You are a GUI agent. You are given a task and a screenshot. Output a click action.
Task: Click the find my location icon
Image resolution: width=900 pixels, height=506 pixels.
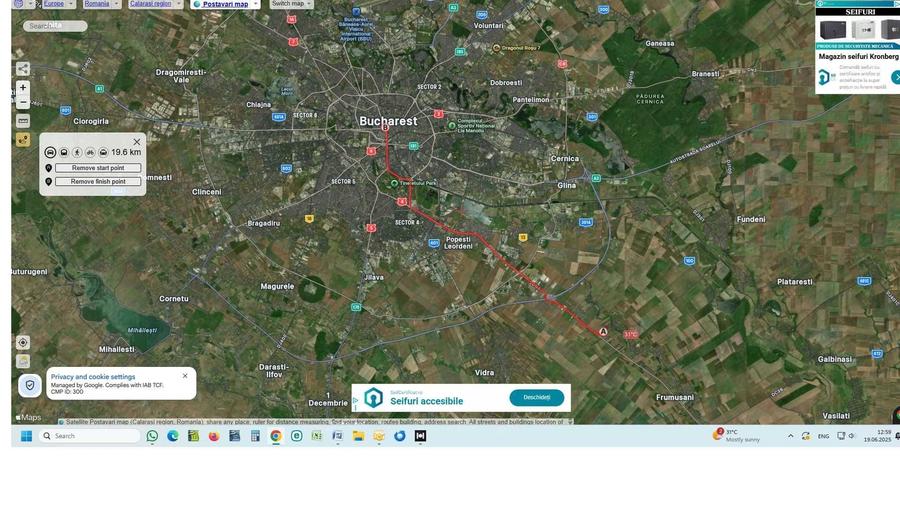tap(22, 342)
